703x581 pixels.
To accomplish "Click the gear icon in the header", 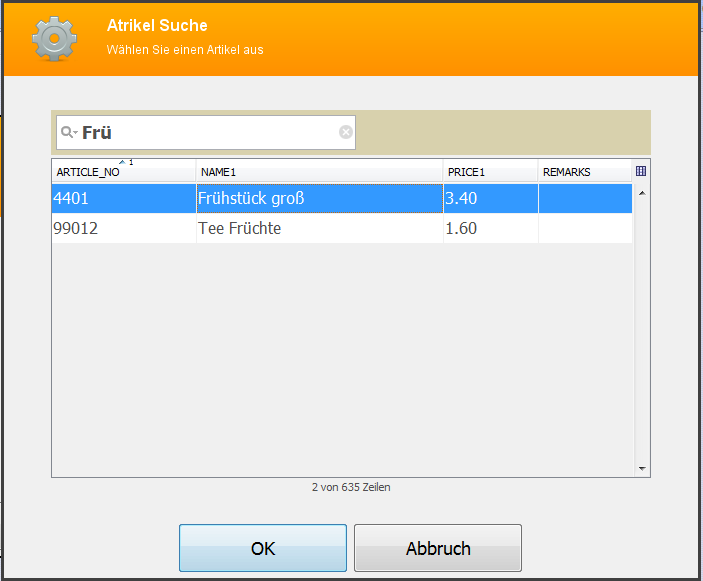I will point(54,39).
